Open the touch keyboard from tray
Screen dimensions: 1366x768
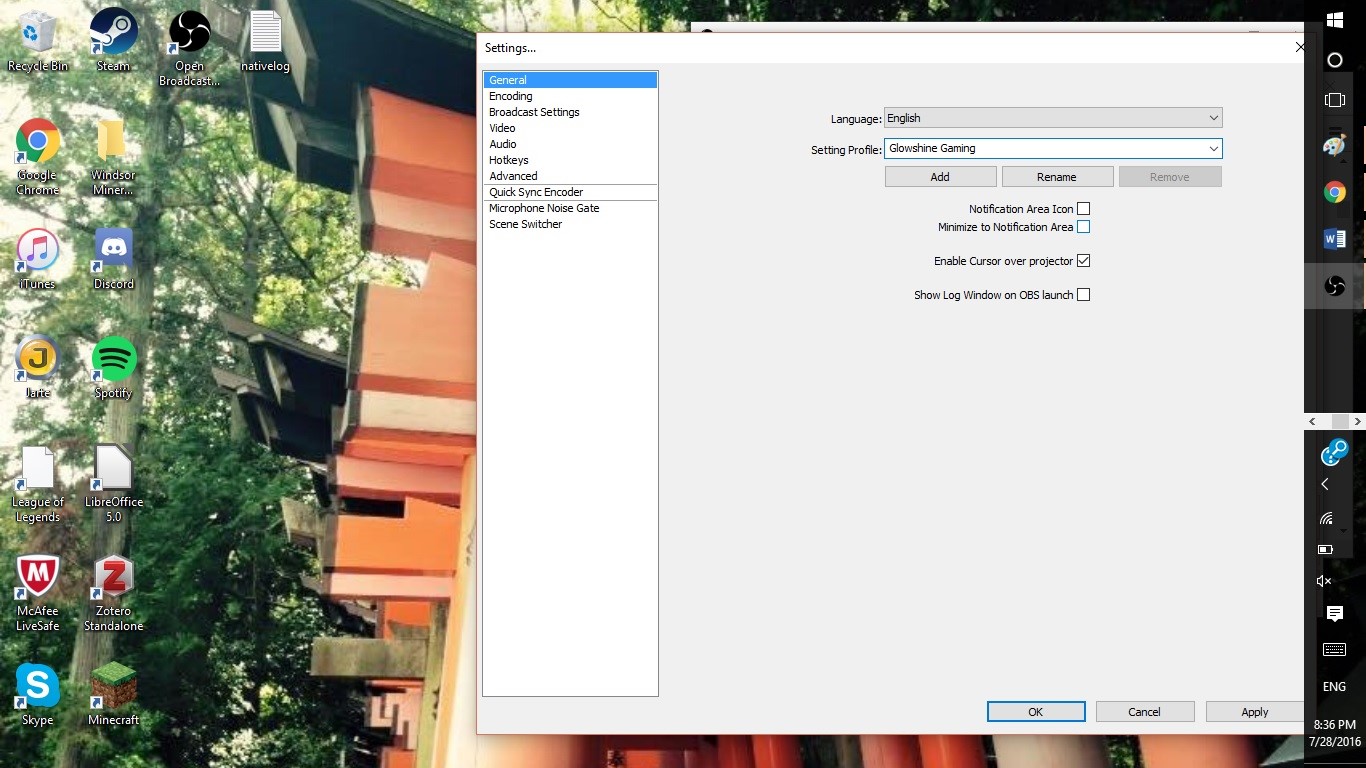pos(1334,650)
